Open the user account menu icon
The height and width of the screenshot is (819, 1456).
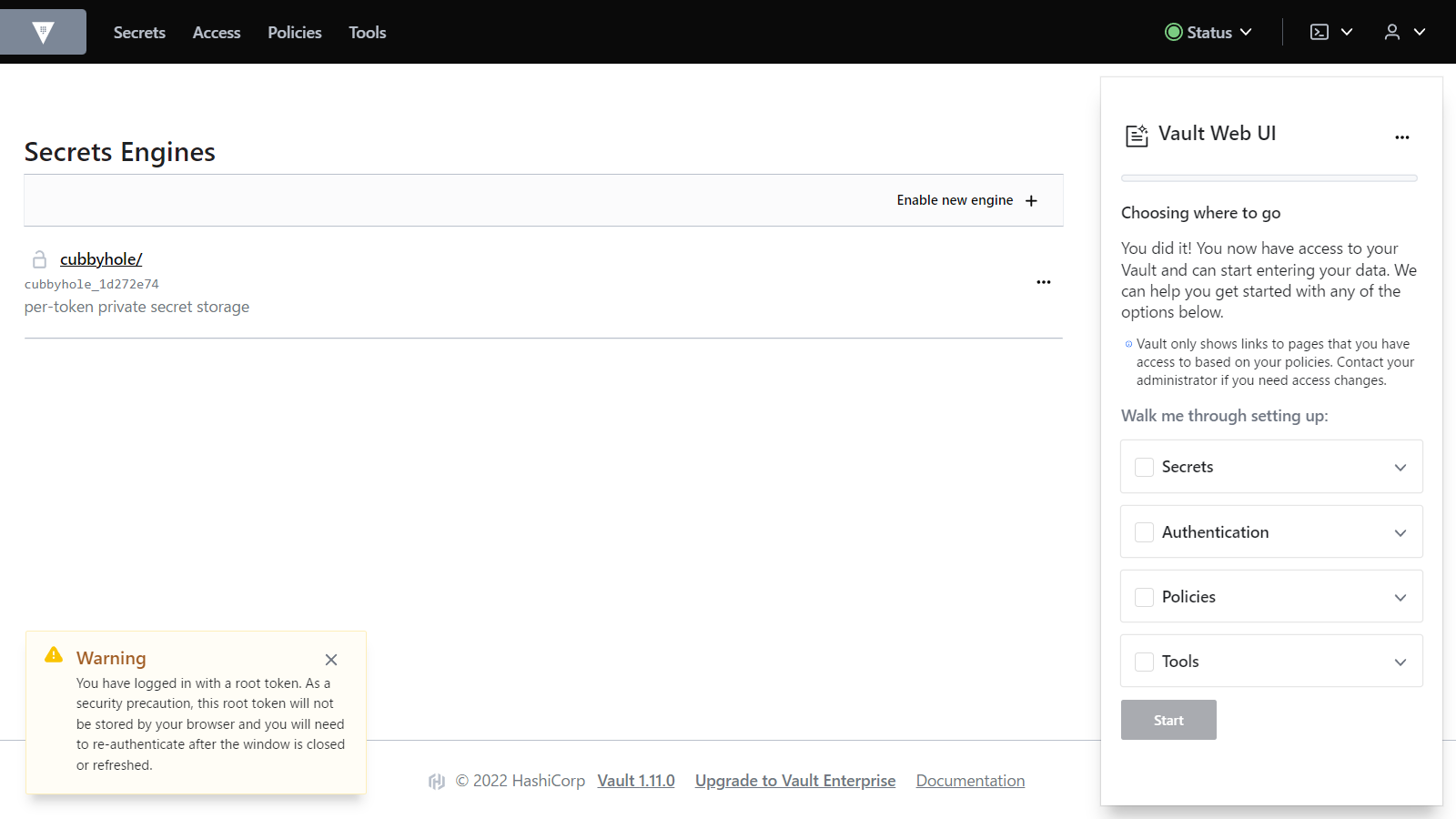coord(1391,32)
